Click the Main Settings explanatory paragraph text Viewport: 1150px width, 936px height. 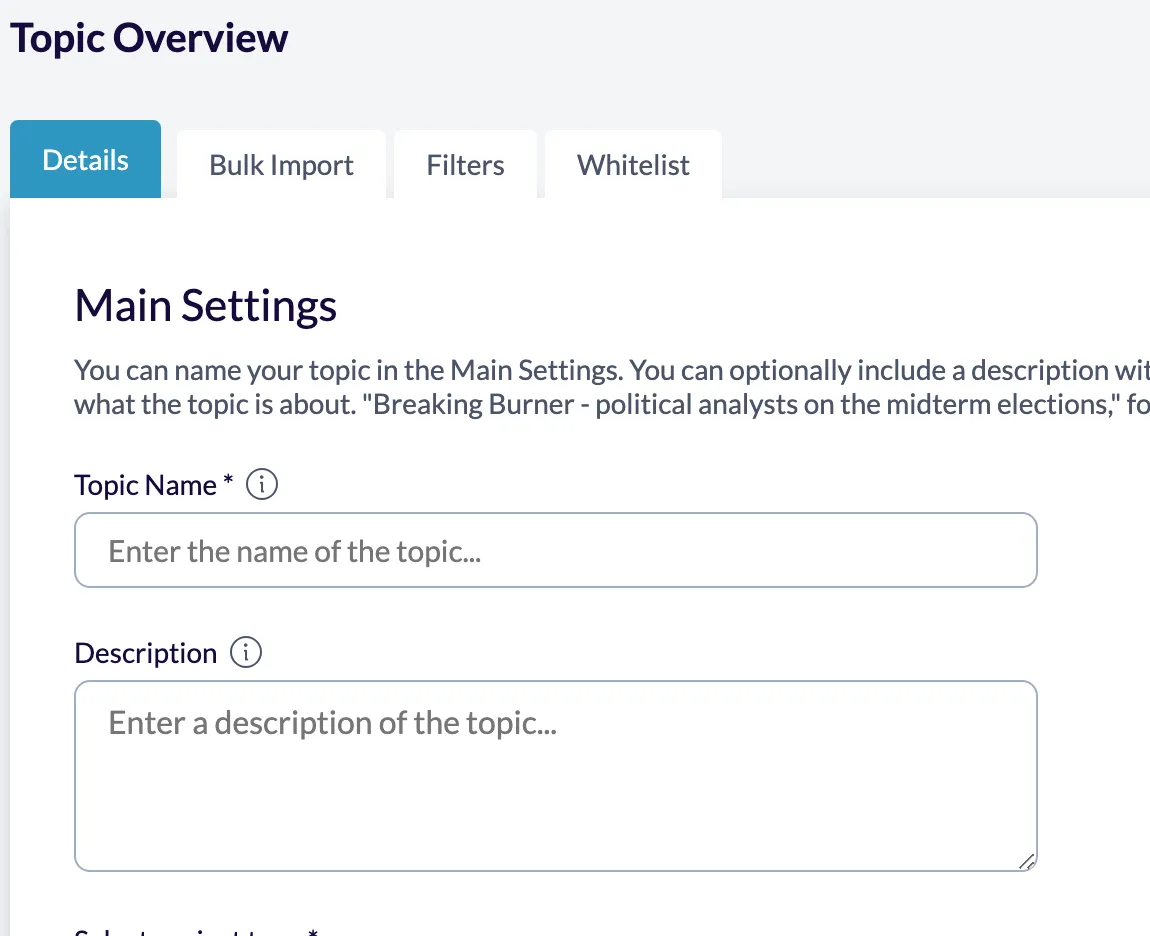pyautogui.click(x=560, y=387)
